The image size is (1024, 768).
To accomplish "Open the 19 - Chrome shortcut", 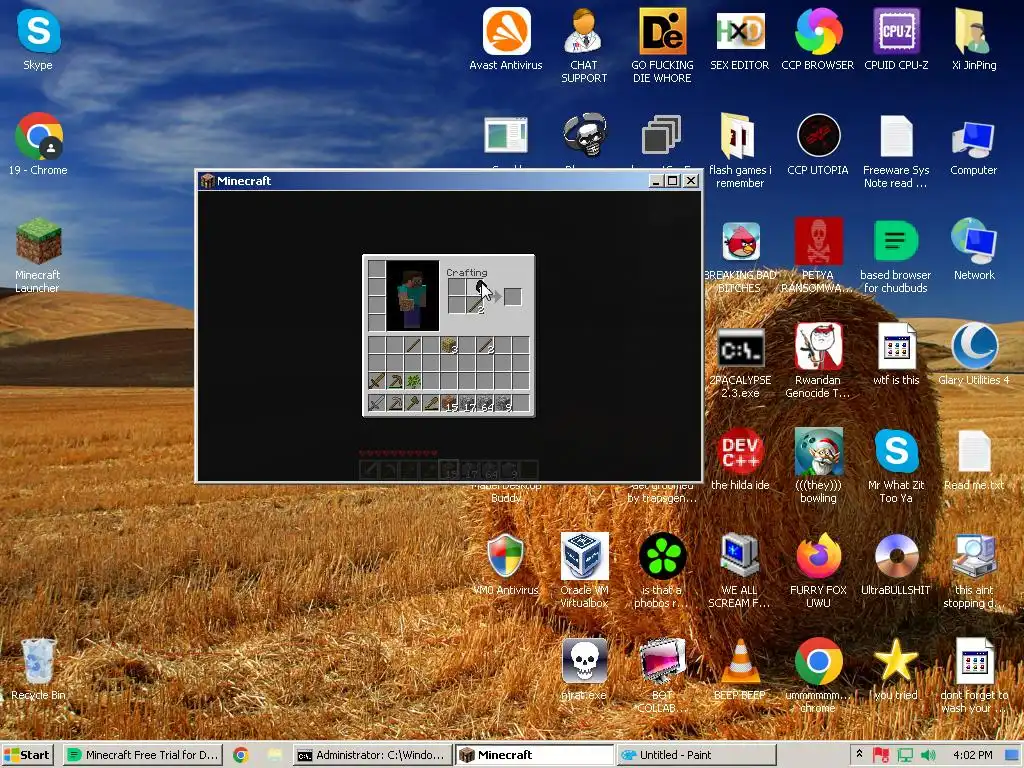I will coord(38,145).
